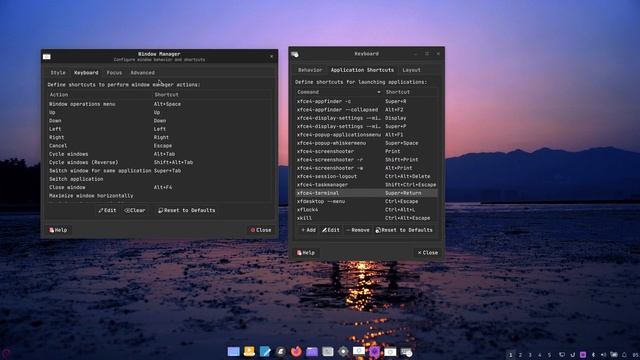Select the 'xfce4-taskmanager' row
Viewport: 640px width, 360px height.
tap(367, 185)
